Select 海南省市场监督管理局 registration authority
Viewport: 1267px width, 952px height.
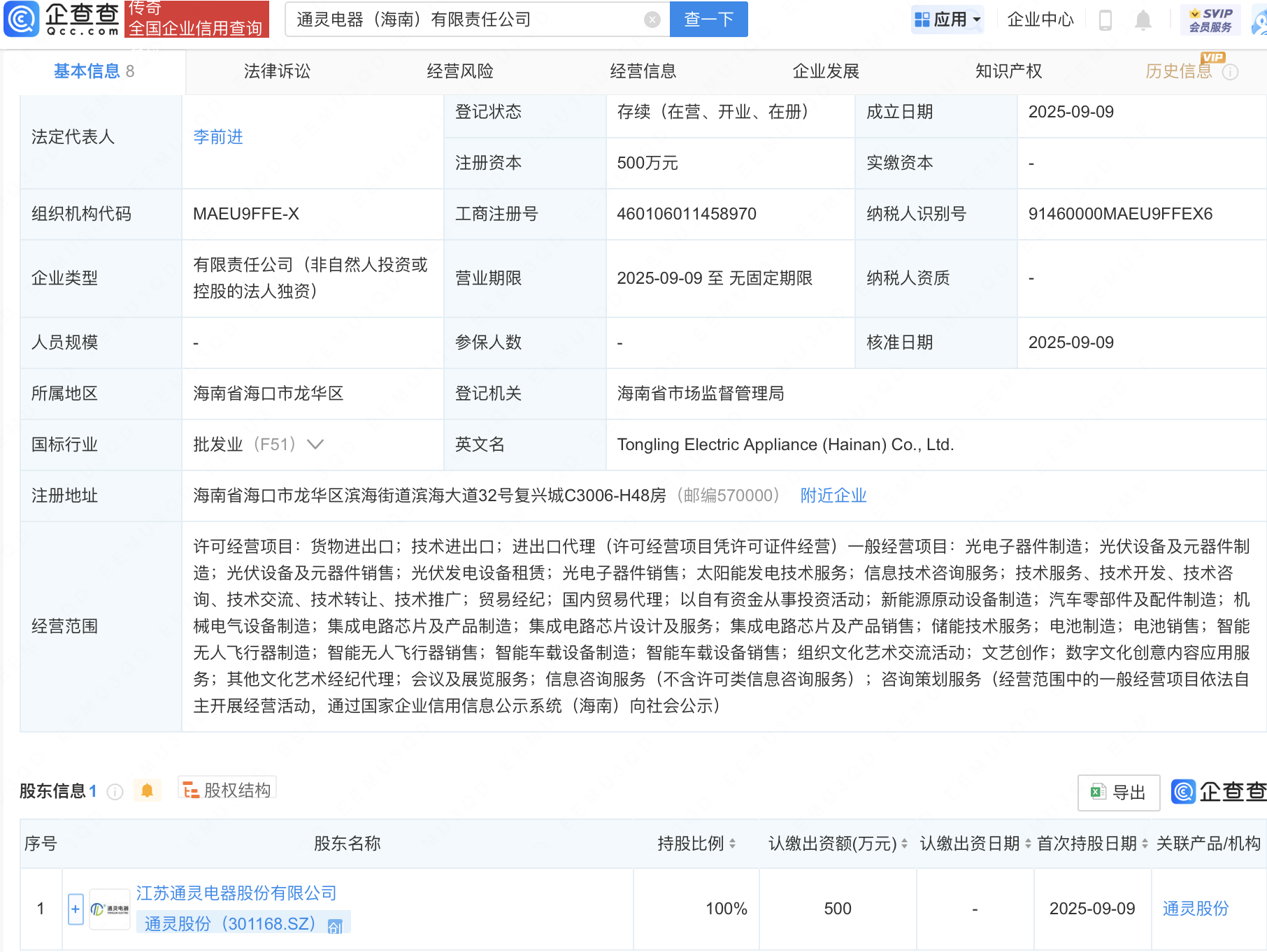click(701, 394)
